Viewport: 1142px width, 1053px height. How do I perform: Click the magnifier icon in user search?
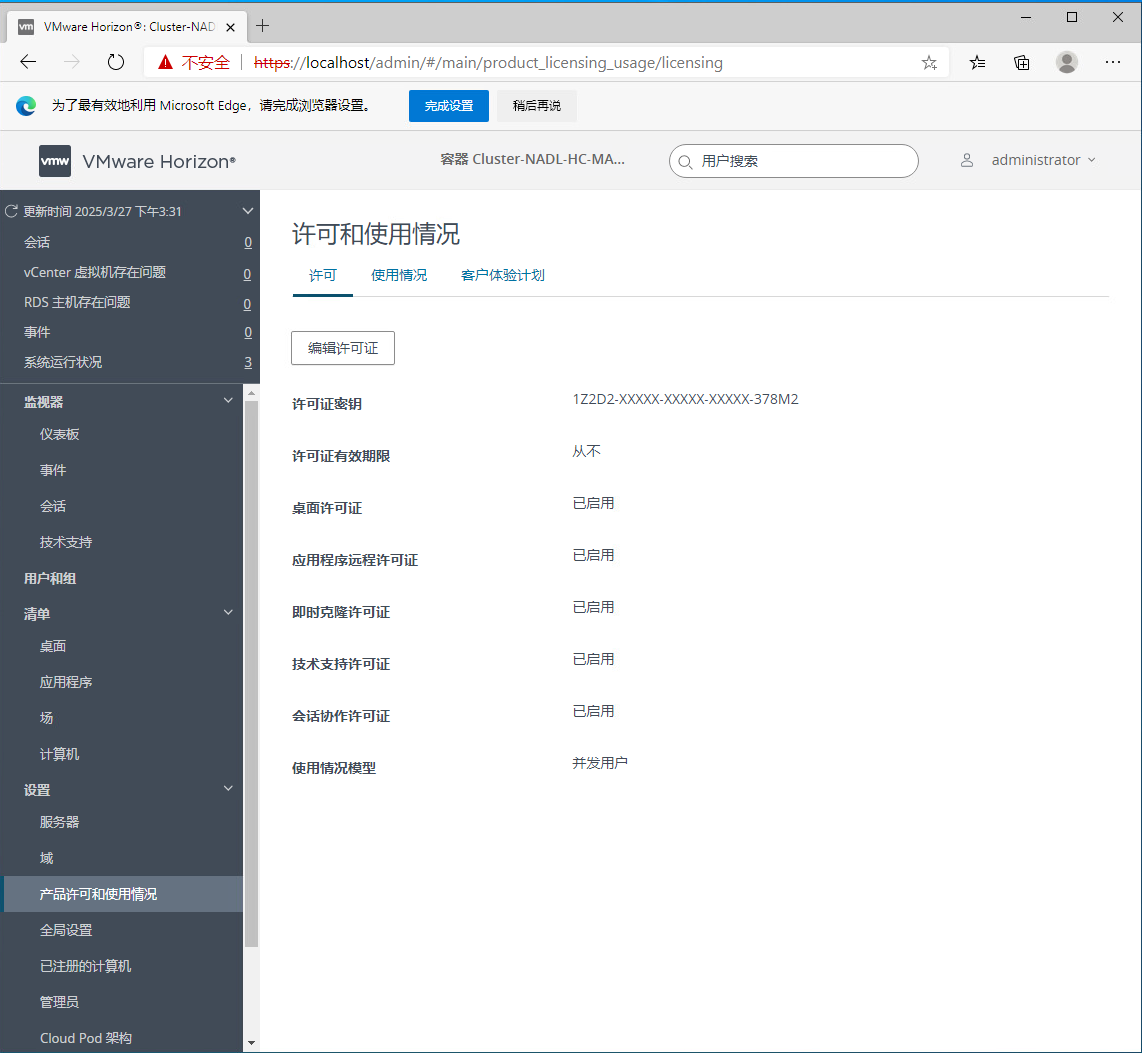(x=685, y=162)
